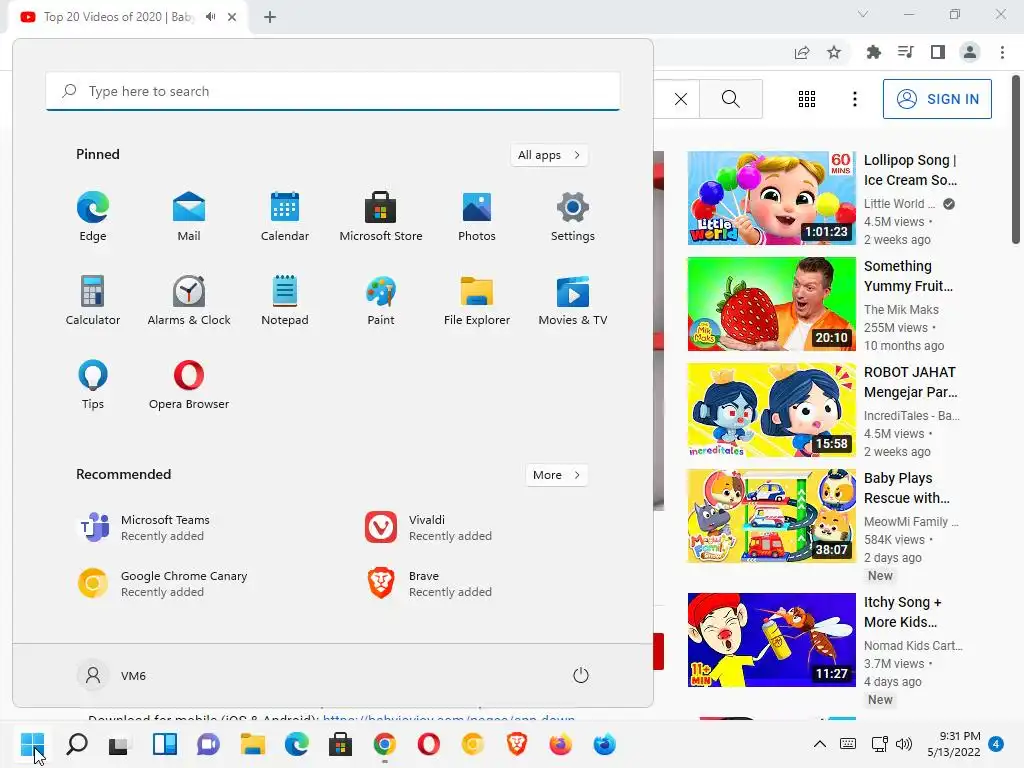1024x768 pixels.
Task: Click the power button in the Start menu
Action: coord(581,675)
